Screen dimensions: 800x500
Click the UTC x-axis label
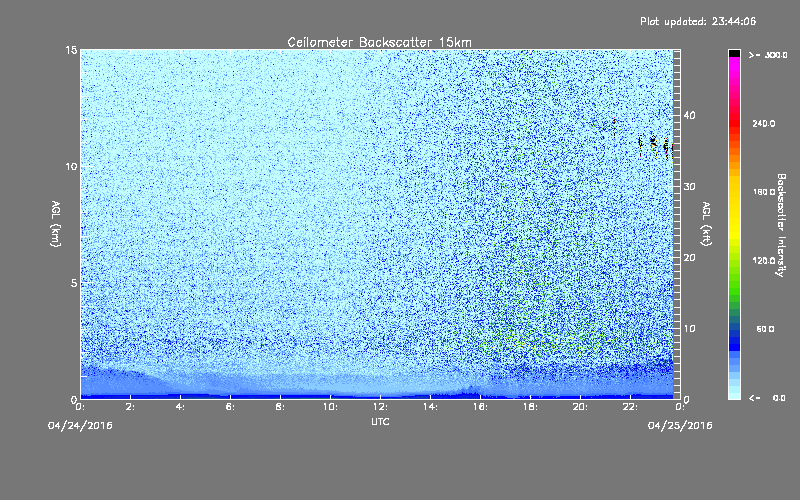tap(380, 421)
